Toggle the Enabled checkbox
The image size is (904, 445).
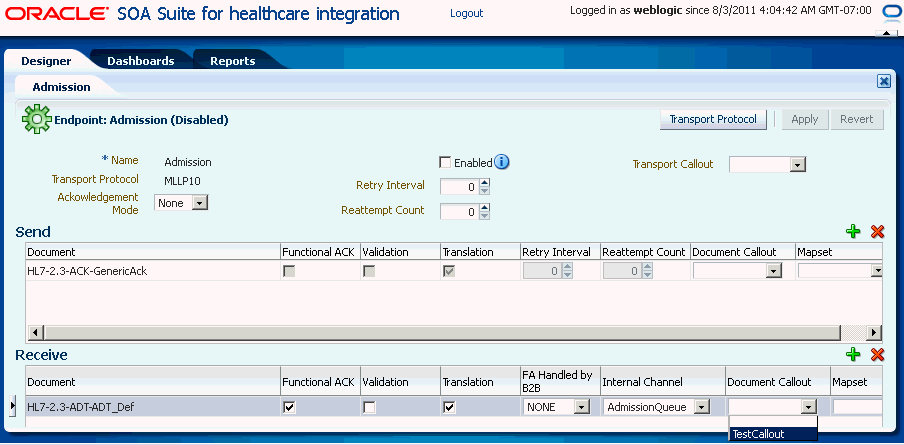445,163
